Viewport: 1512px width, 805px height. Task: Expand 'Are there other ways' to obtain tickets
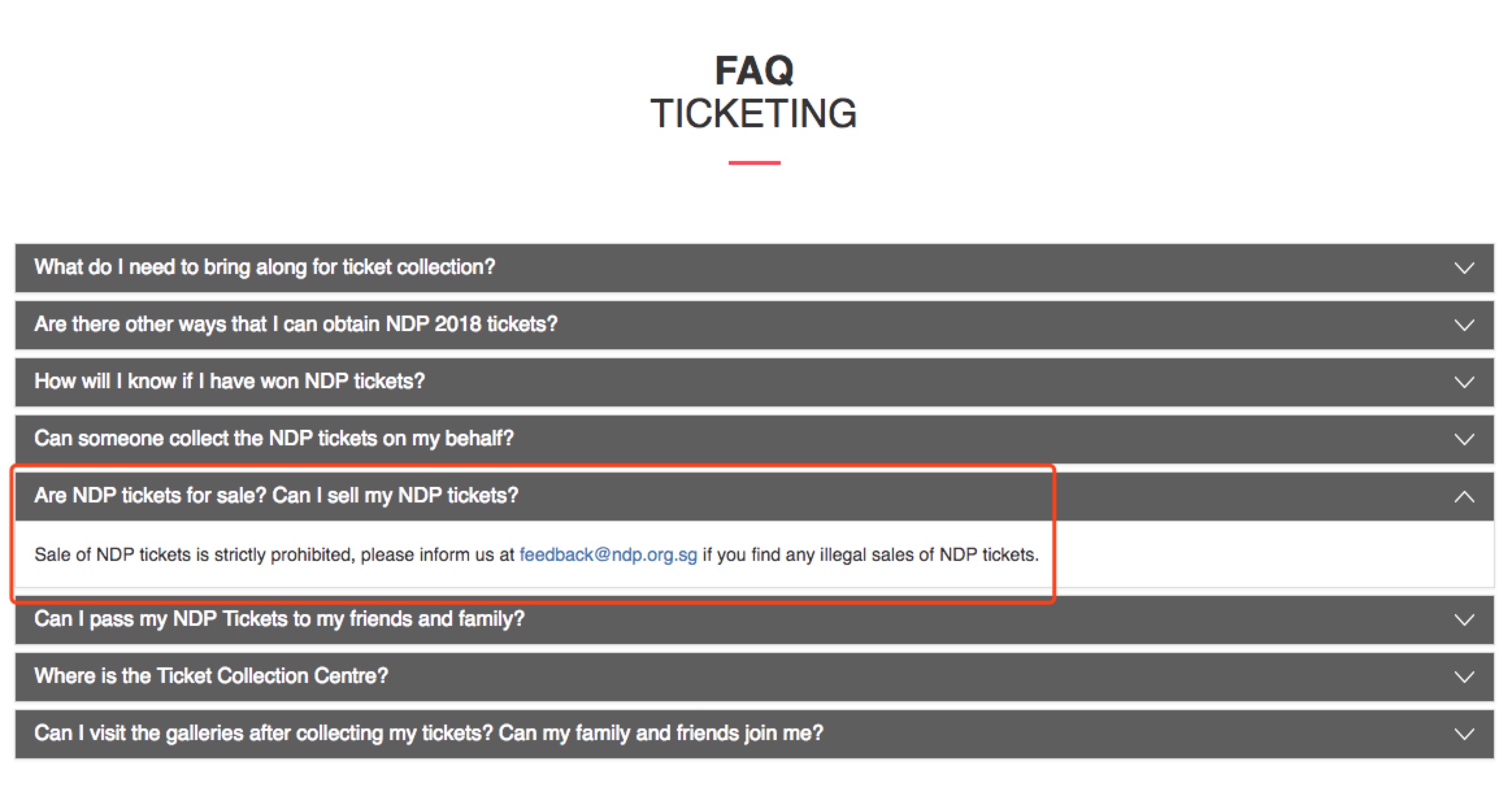[x=296, y=324]
